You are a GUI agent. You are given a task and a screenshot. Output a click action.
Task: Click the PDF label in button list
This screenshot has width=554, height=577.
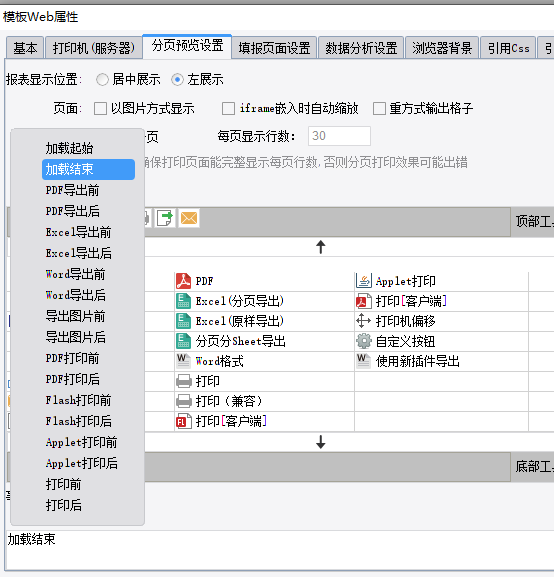[204, 281]
